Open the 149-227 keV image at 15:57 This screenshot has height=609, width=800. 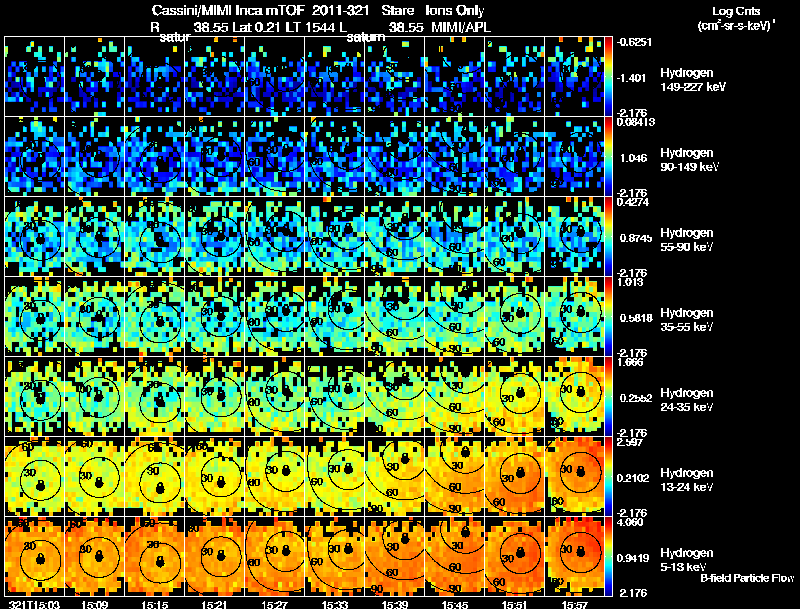coord(574,77)
